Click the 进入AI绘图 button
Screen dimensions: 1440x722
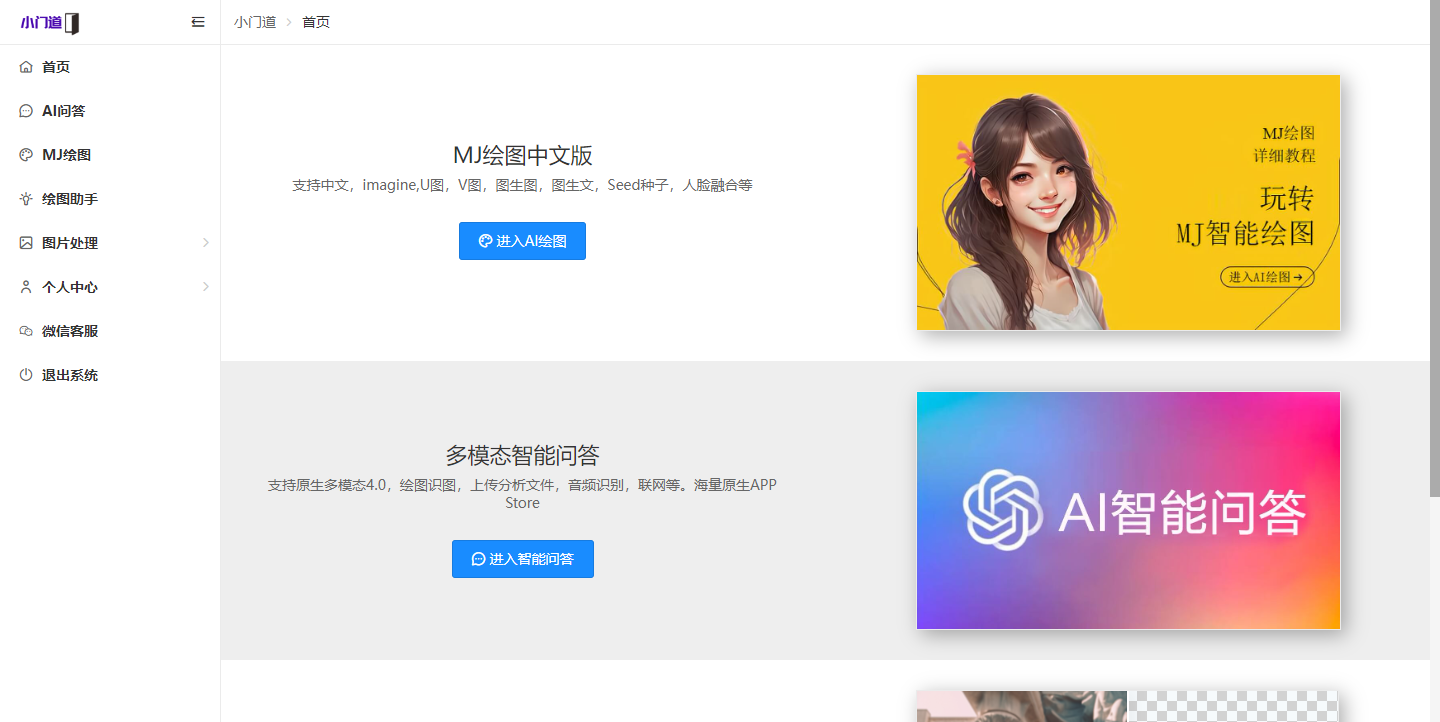pos(522,241)
